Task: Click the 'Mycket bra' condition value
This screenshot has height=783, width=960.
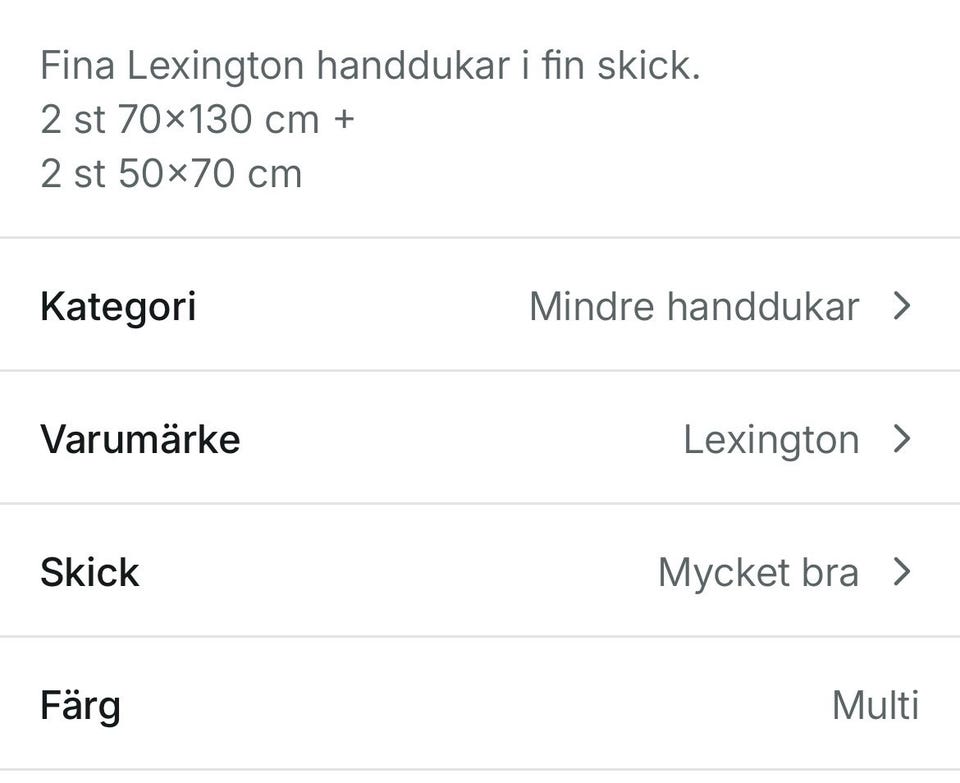Action: click(x=758, y=572)
